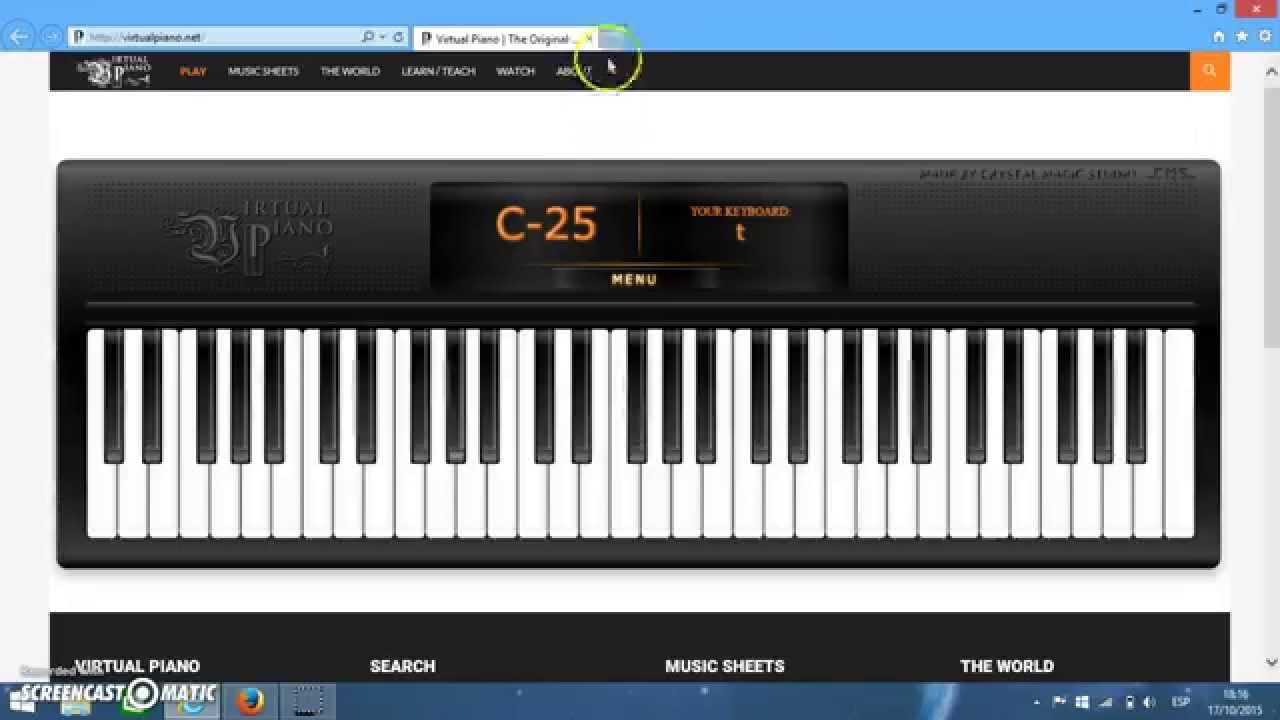The width and height of the screenshot is (1280, 720).
Task: Click the orange site search button
Action: (1210, 71)
